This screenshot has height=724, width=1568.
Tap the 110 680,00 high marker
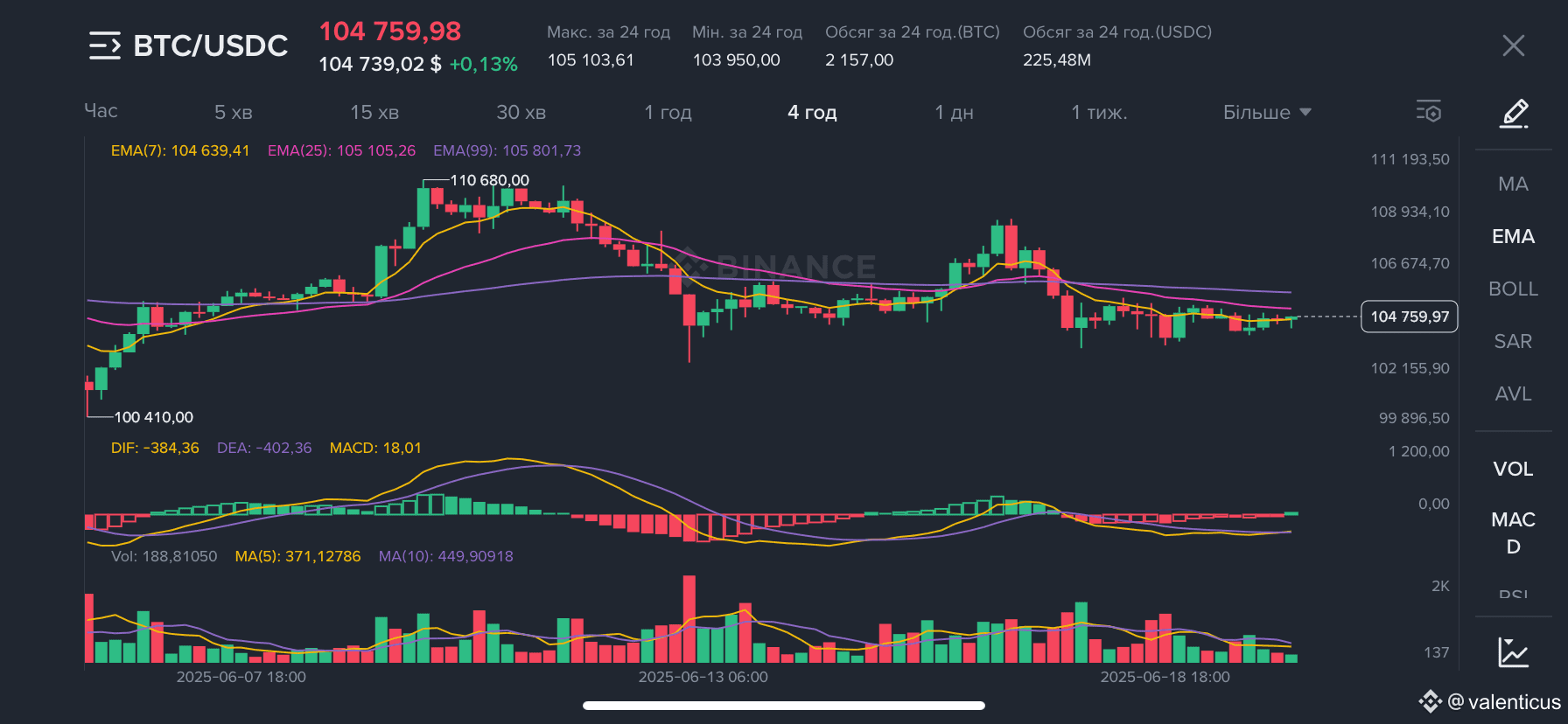click(x=489, y=180)
